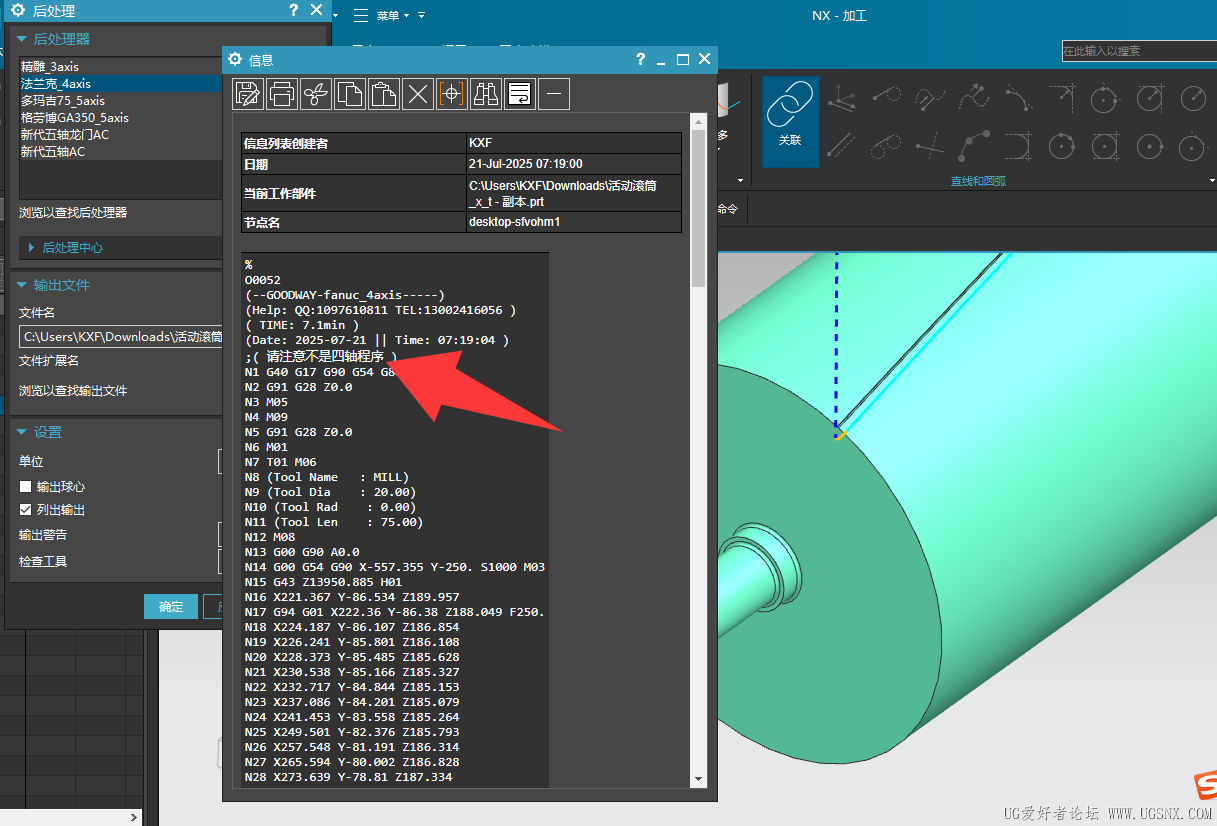Click the gear icon in 后处理 title bar
Viewport: 1217px width, 826px height.
(17, 10)
